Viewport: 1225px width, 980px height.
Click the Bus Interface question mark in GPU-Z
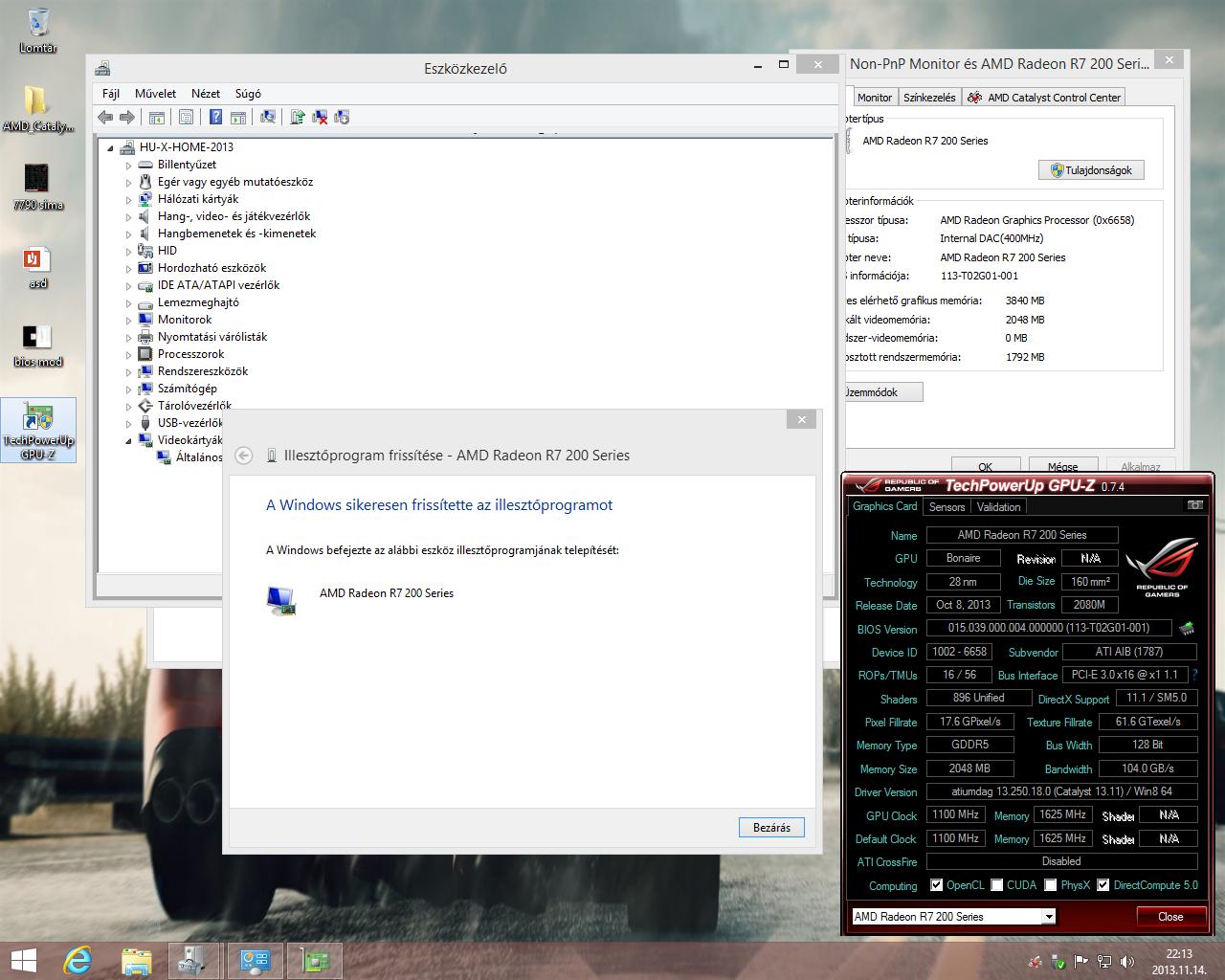1193,675
